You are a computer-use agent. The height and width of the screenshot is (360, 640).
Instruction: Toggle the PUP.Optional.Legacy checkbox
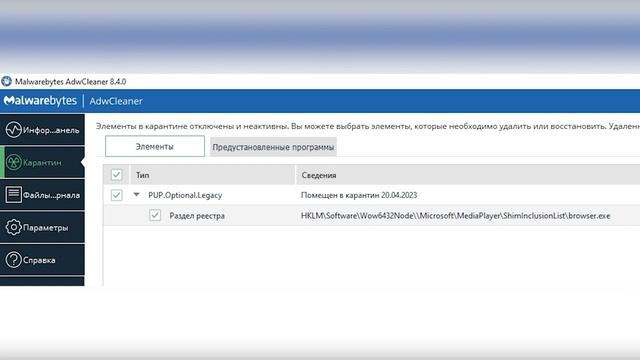click(x=116, y=195)
